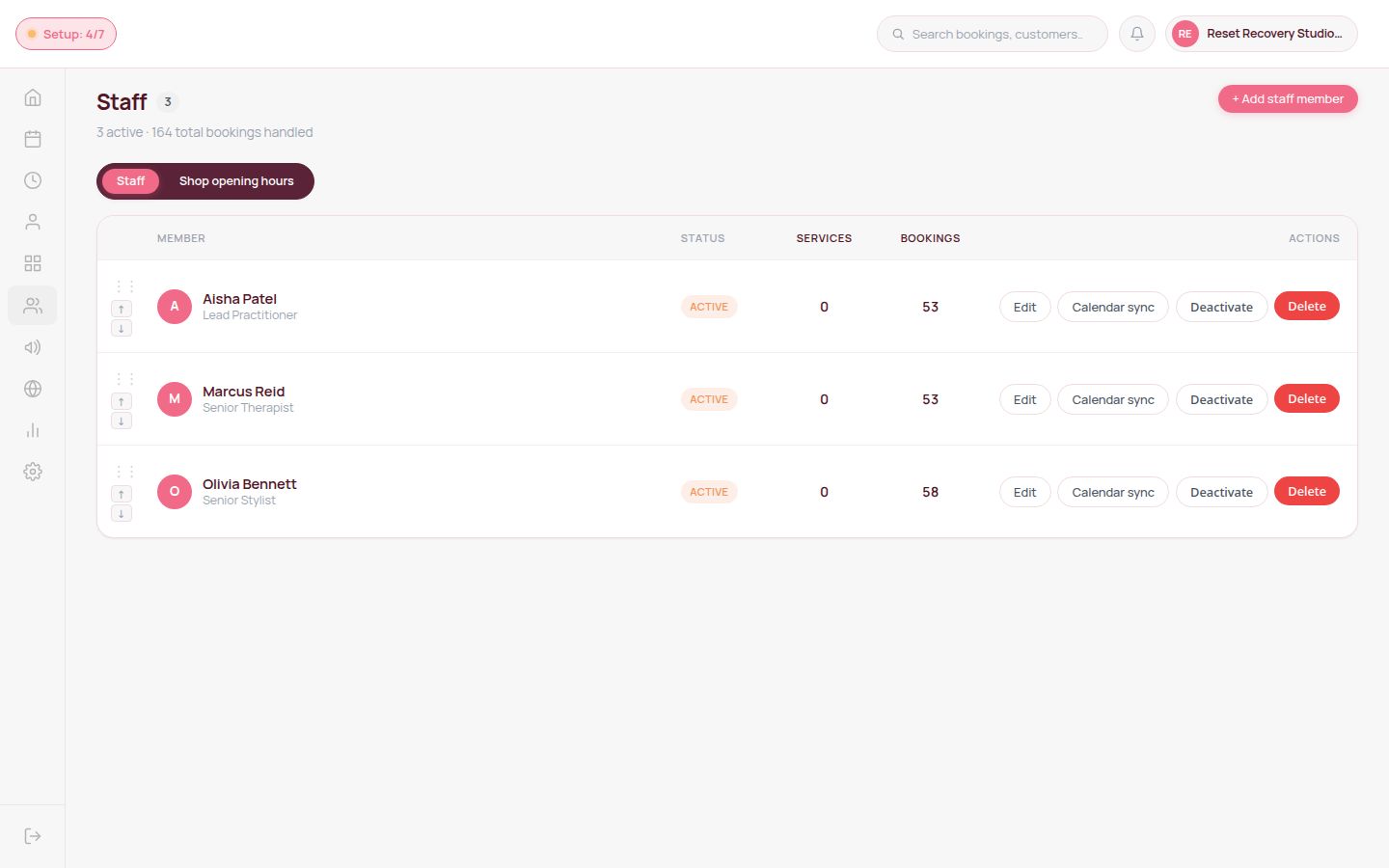Viewport: 1389px width, 868px height.
Task: Click the Senior Stylist role text
Action: tap(239, 501)
